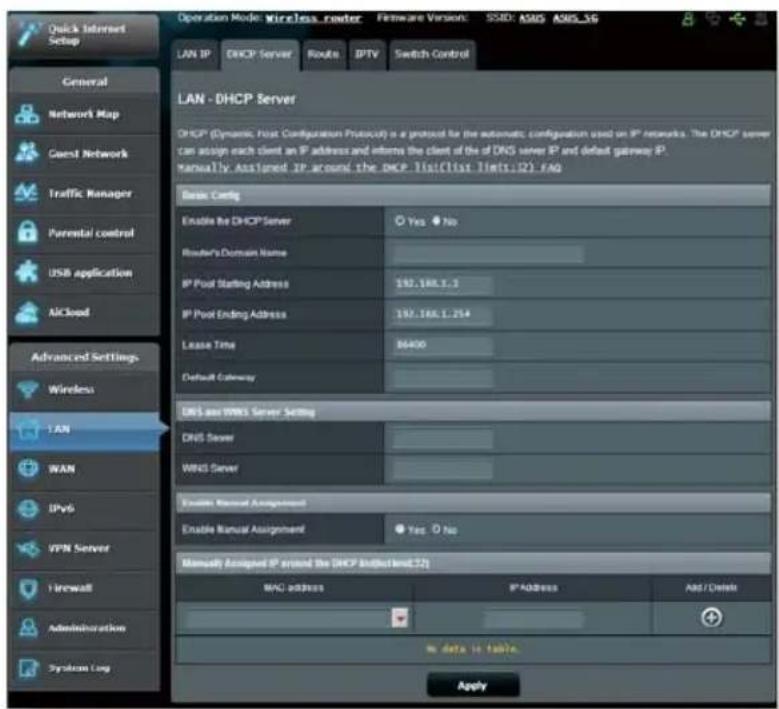Click the IPv6 globe icon
This screenshot has height=709, width=779.
[x=28, y=508]
